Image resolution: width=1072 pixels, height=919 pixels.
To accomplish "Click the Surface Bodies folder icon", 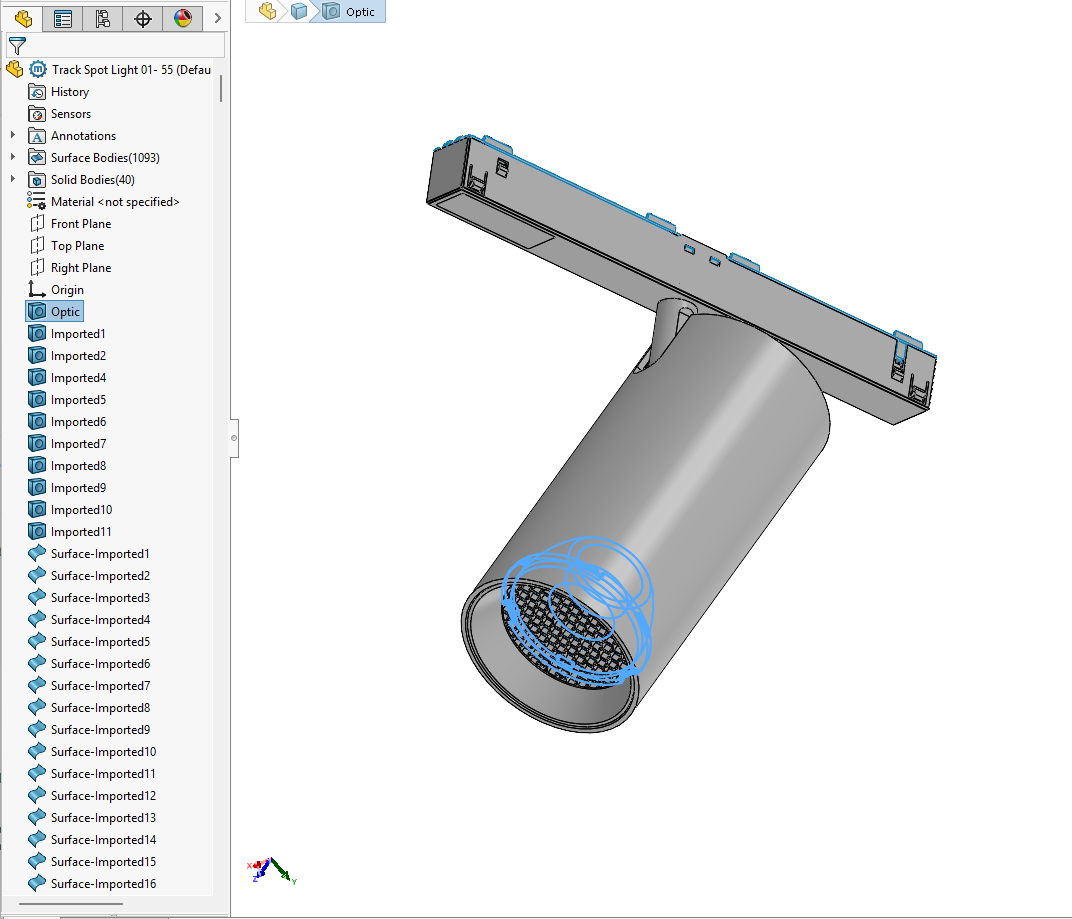I will point(37,157).
